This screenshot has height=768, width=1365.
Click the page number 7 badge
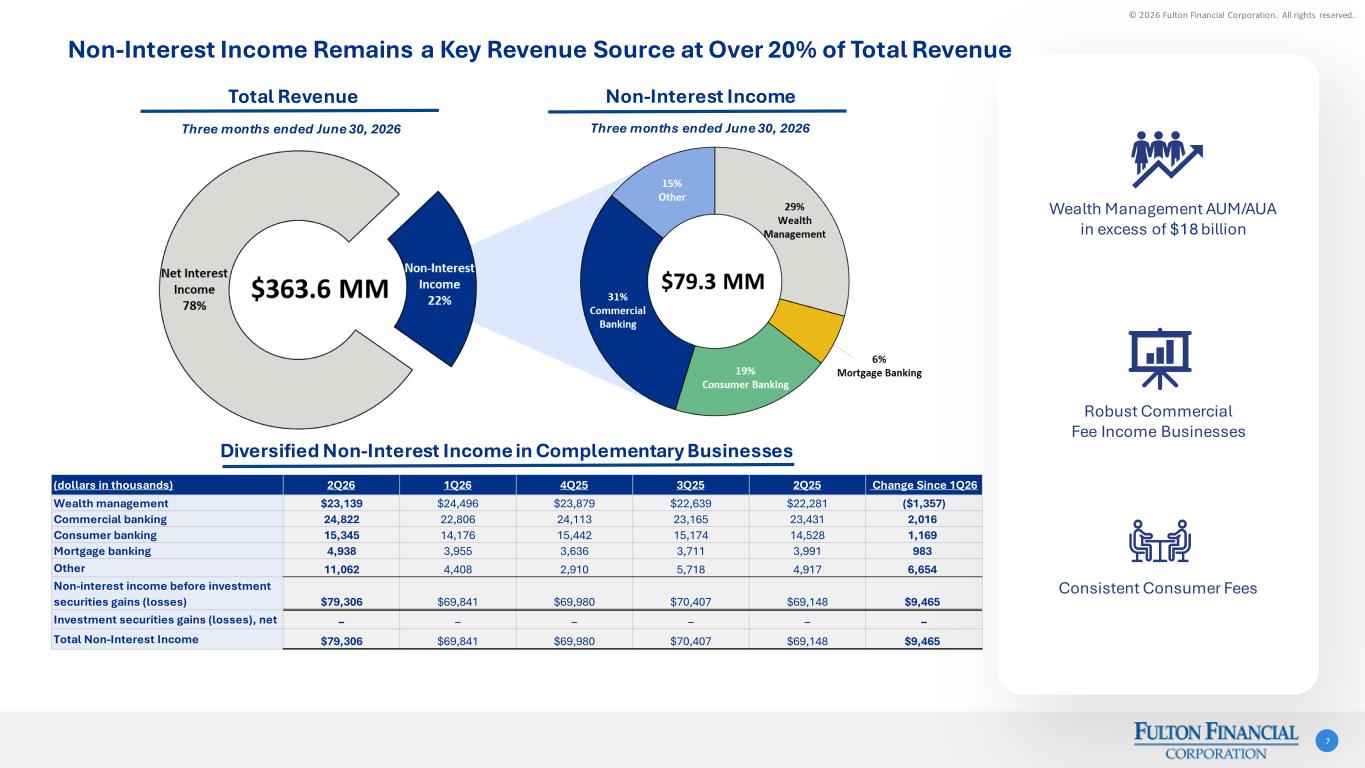(x=1327, y=741)
